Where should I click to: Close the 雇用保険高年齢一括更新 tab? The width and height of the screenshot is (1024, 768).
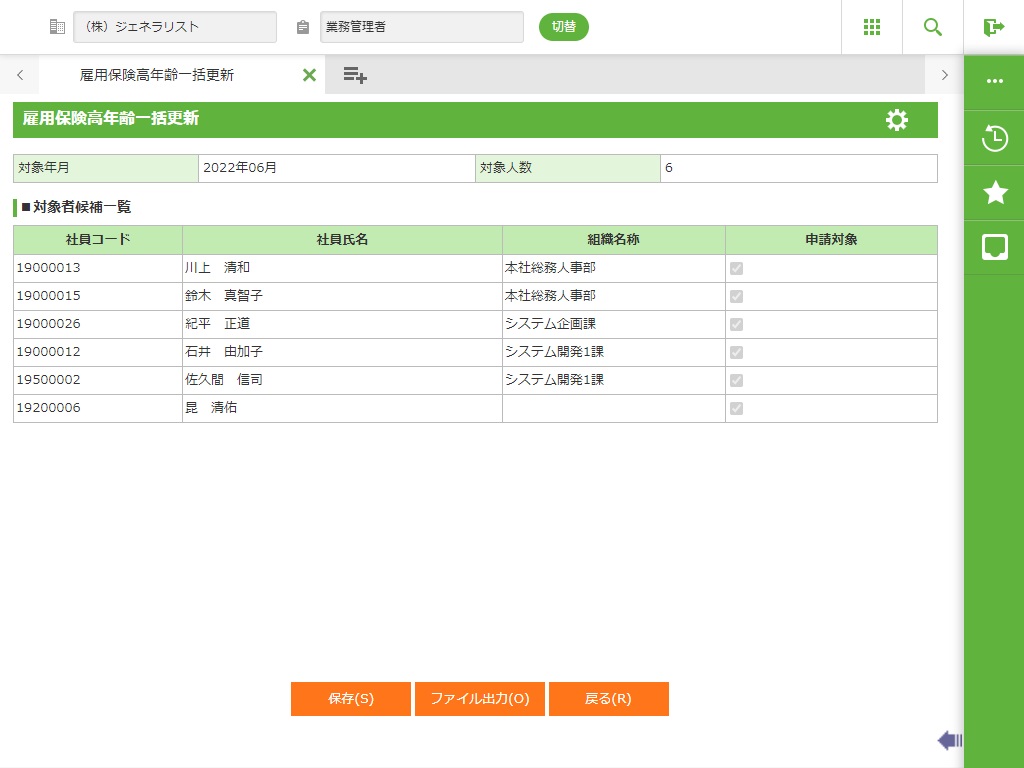pos(309,75)
